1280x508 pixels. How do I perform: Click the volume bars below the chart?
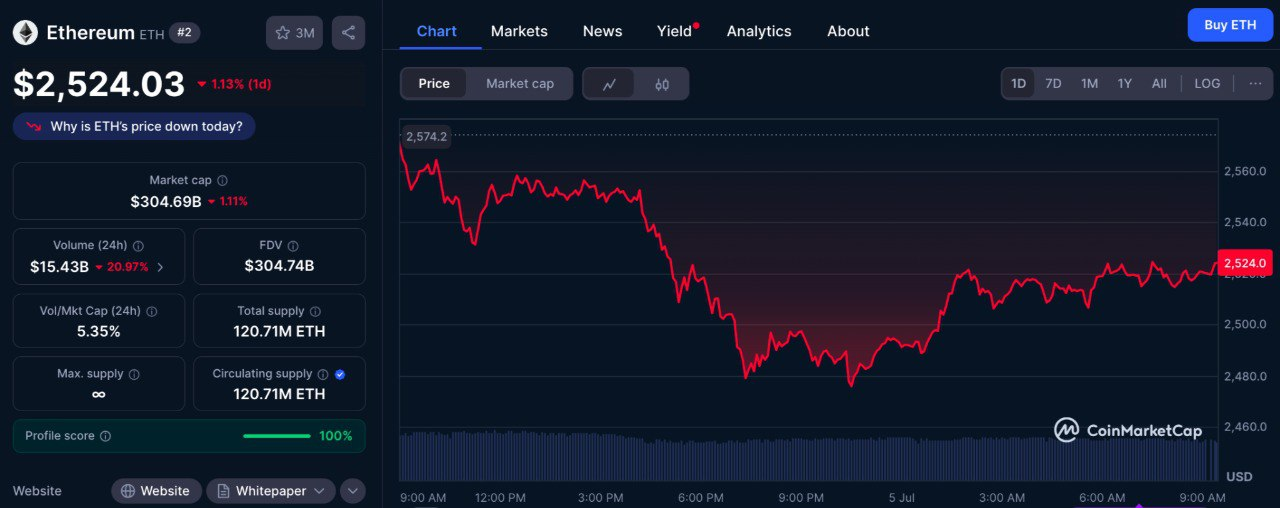[809, 456]
